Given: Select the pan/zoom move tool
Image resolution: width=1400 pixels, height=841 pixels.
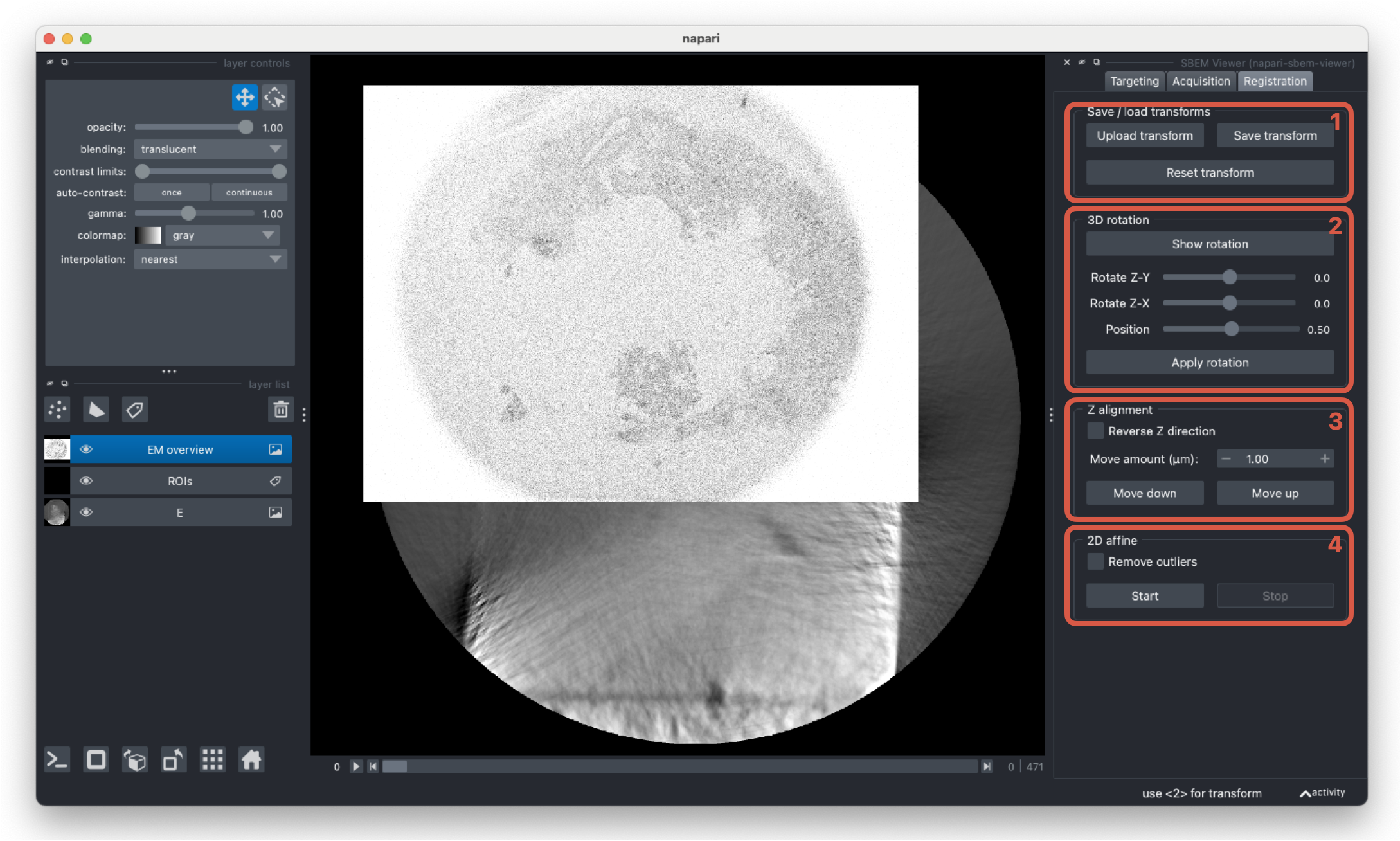Looking at the screenshot, I should [244, 97].
